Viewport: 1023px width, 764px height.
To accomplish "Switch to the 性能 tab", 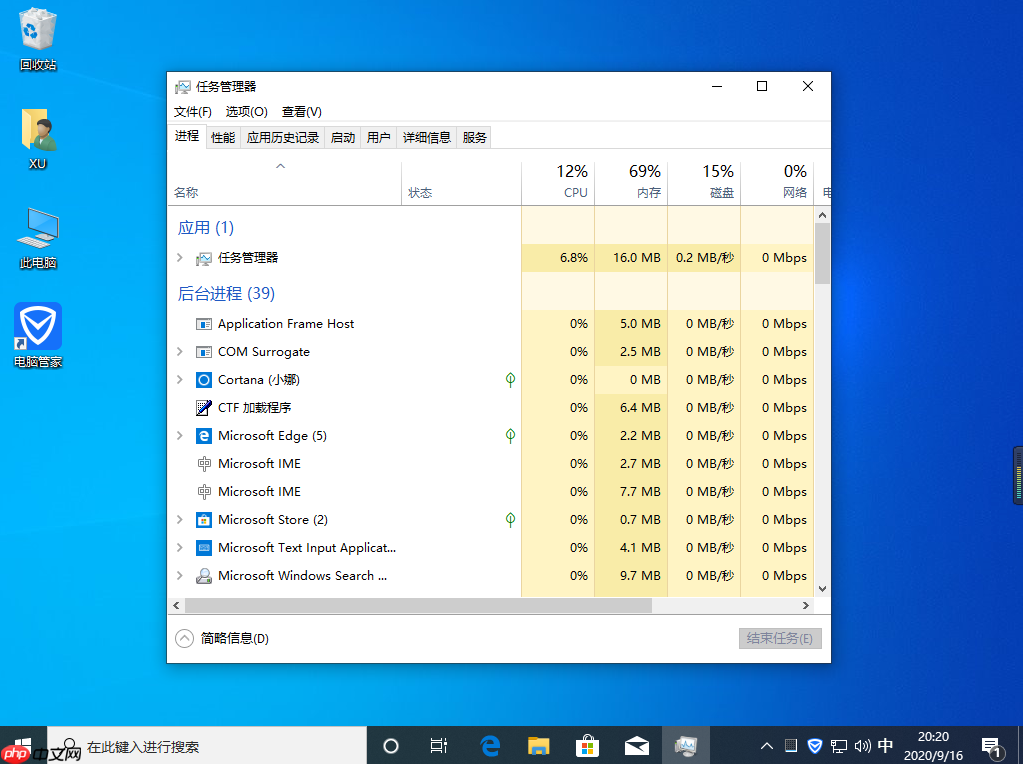I will [x=222, y=137].
